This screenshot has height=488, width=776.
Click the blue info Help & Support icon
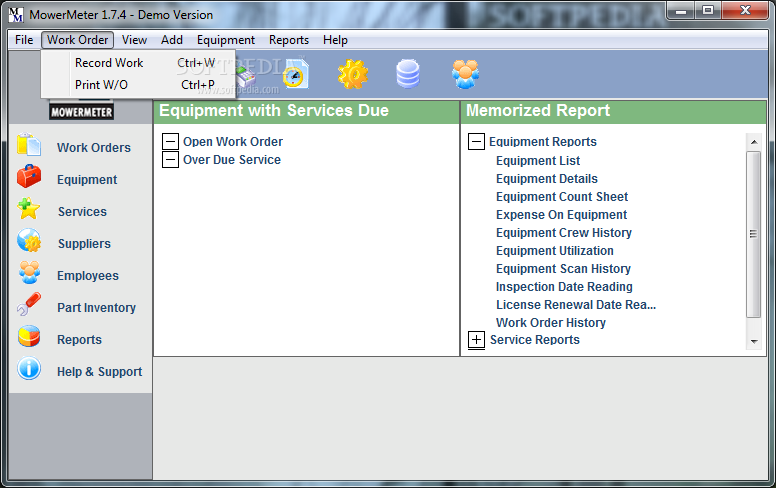tap(29, 369)
